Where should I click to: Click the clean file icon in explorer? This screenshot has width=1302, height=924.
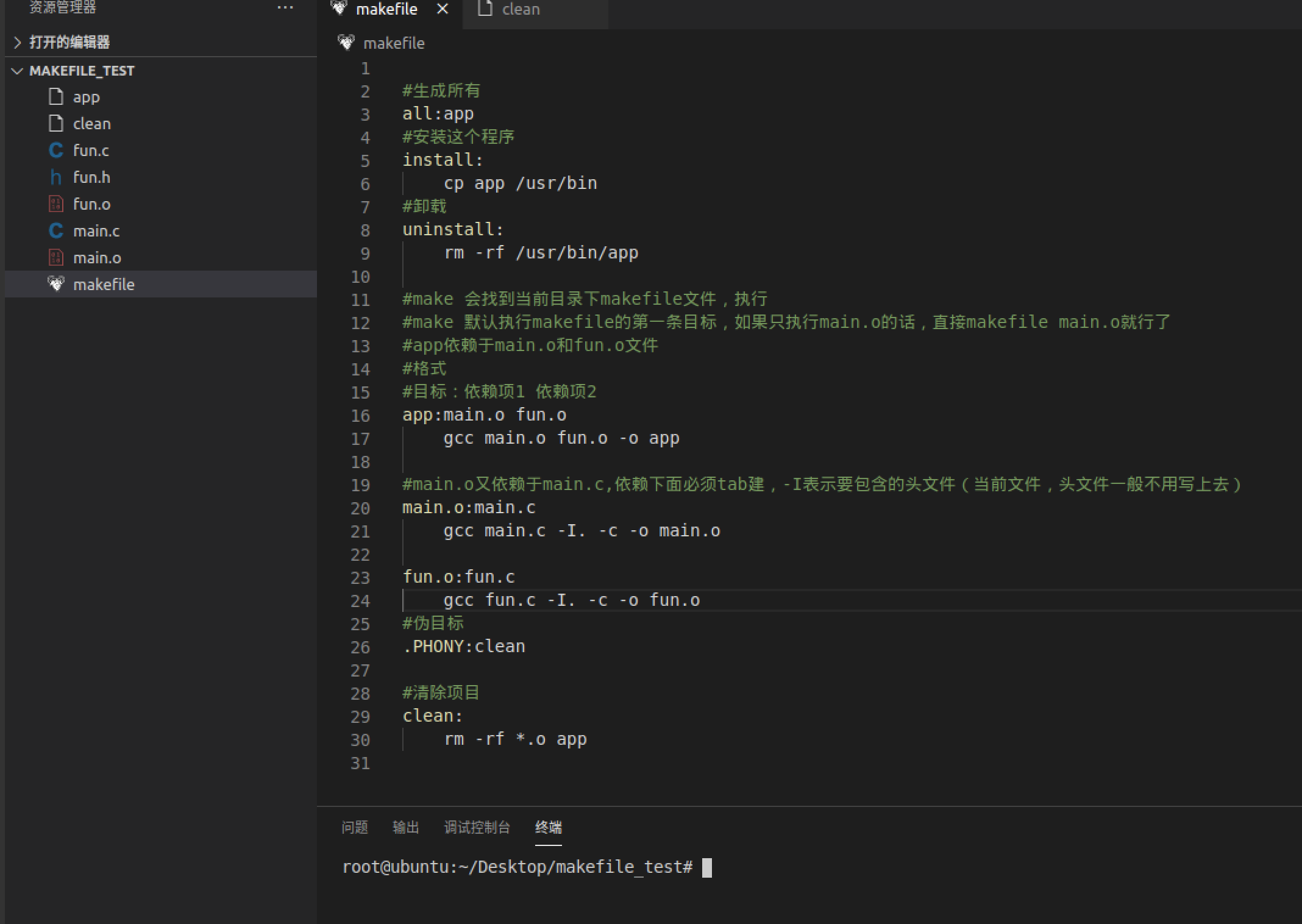(56, 124)
